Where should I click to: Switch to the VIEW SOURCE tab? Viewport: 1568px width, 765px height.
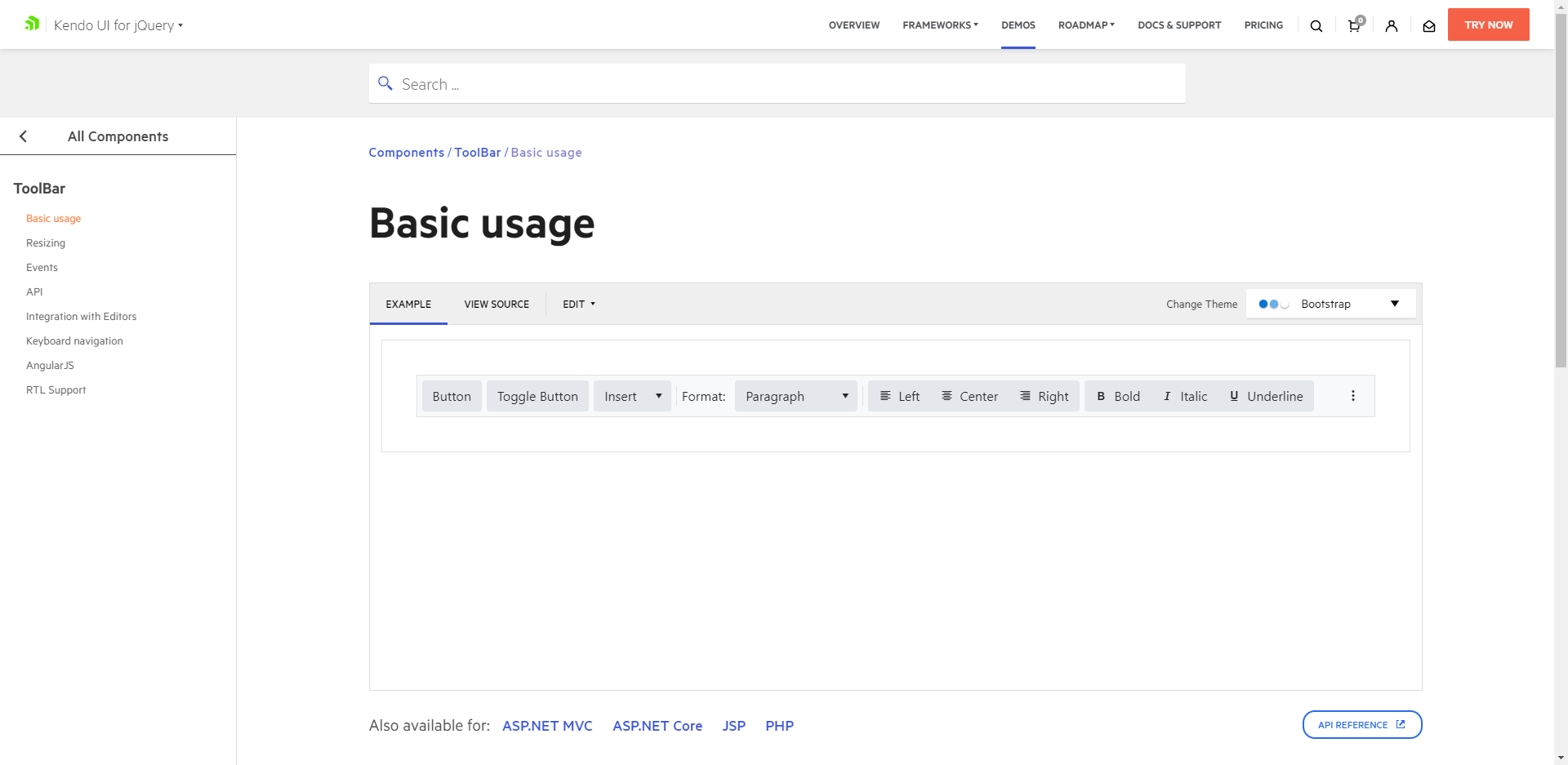[497, 304]
